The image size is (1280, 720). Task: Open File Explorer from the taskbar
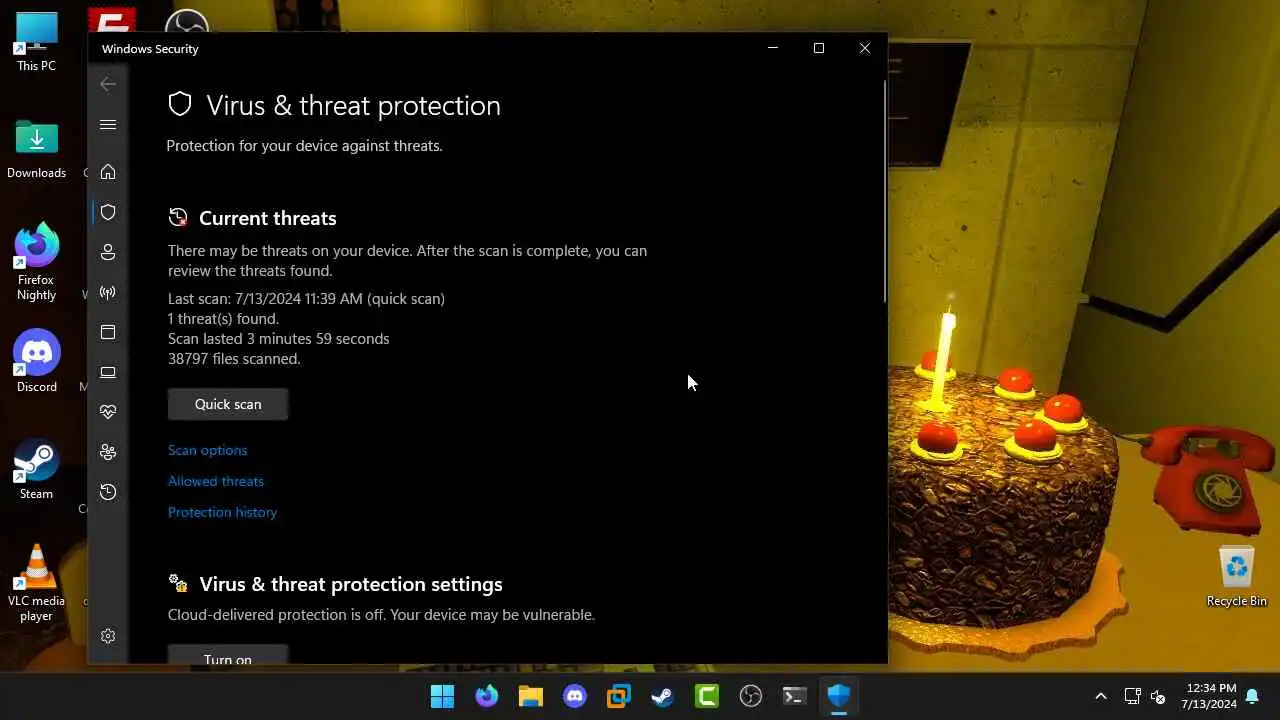(x=531, y=696)
